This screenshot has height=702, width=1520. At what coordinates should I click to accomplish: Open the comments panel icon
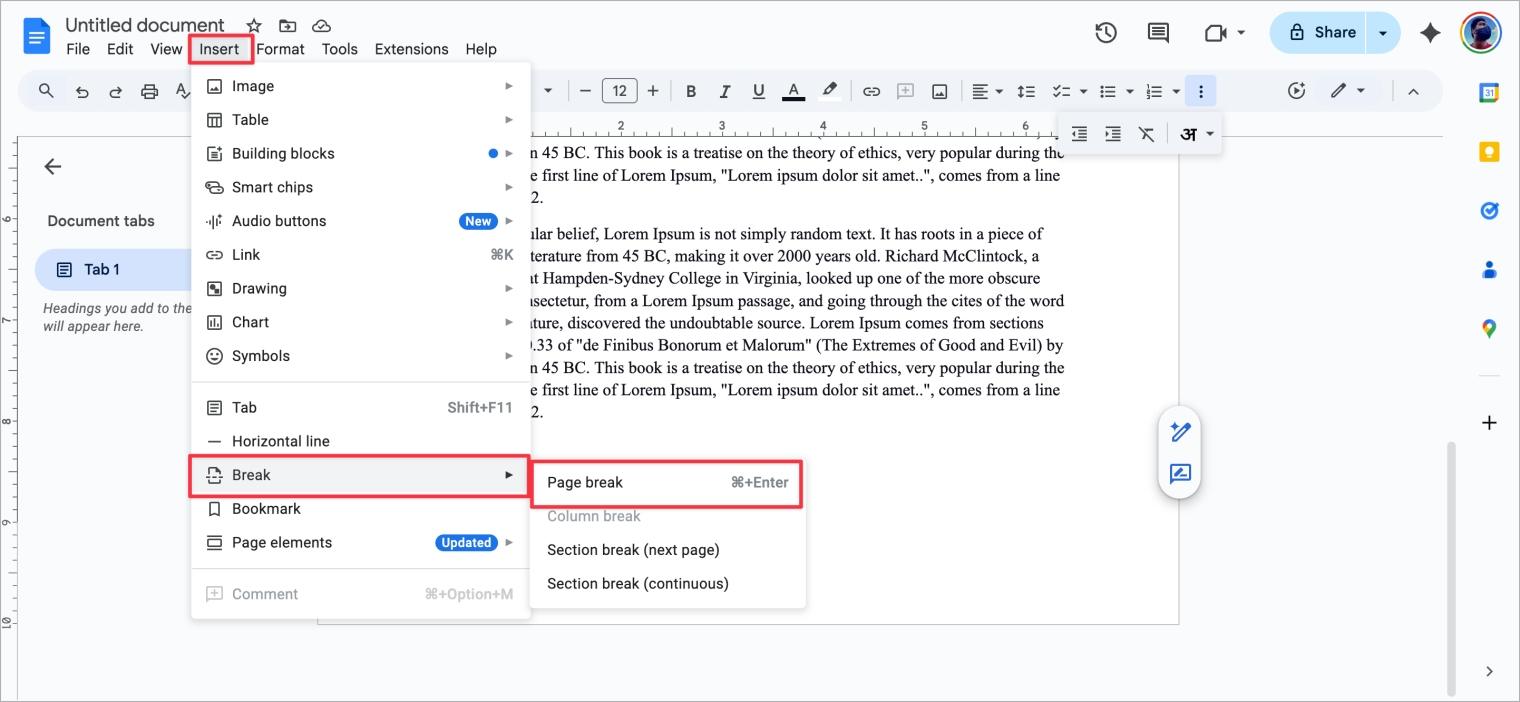(x=1158, y=33)
